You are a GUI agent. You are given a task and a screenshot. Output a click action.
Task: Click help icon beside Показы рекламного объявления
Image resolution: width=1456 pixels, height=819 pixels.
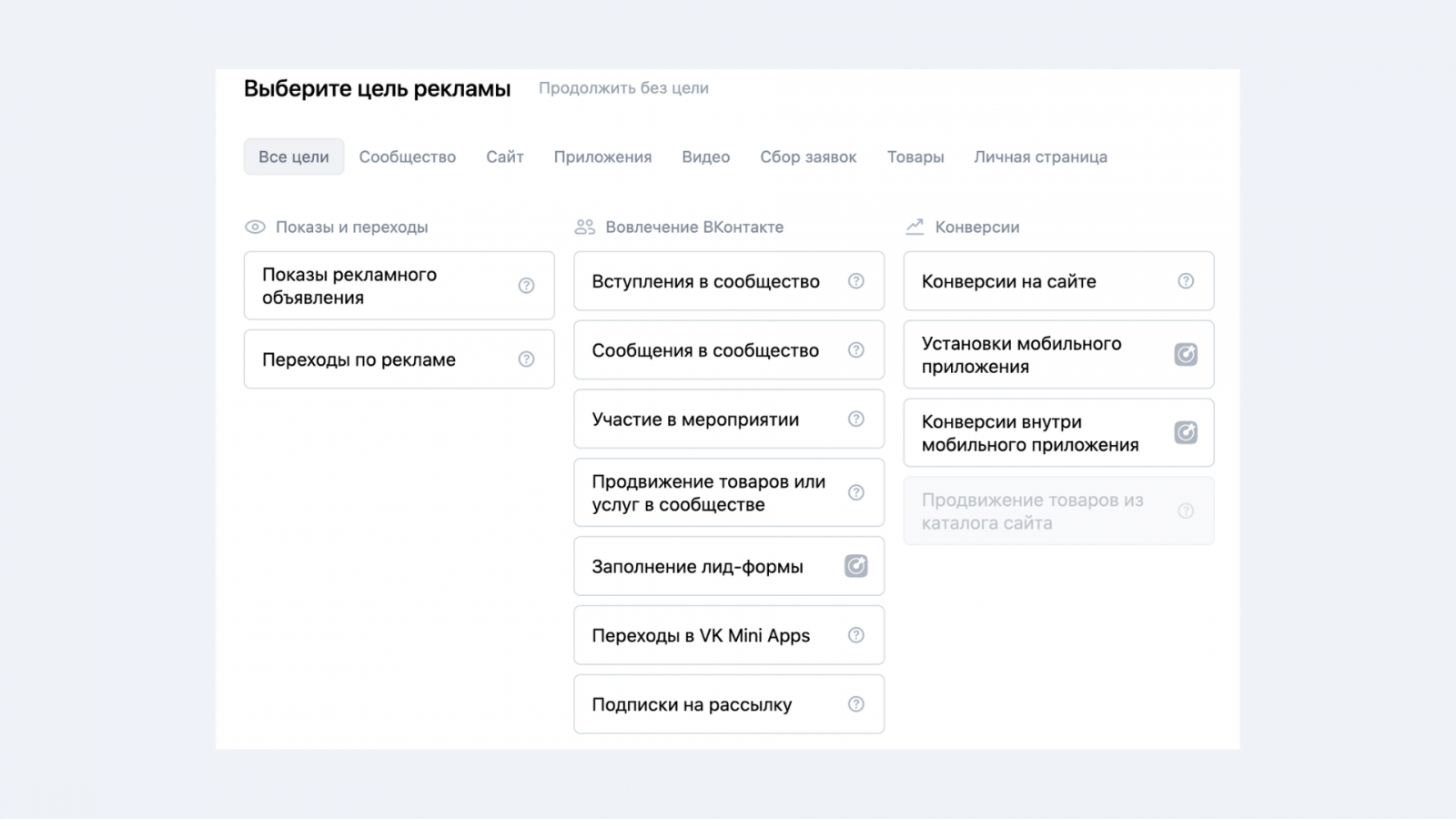point(526,286)
